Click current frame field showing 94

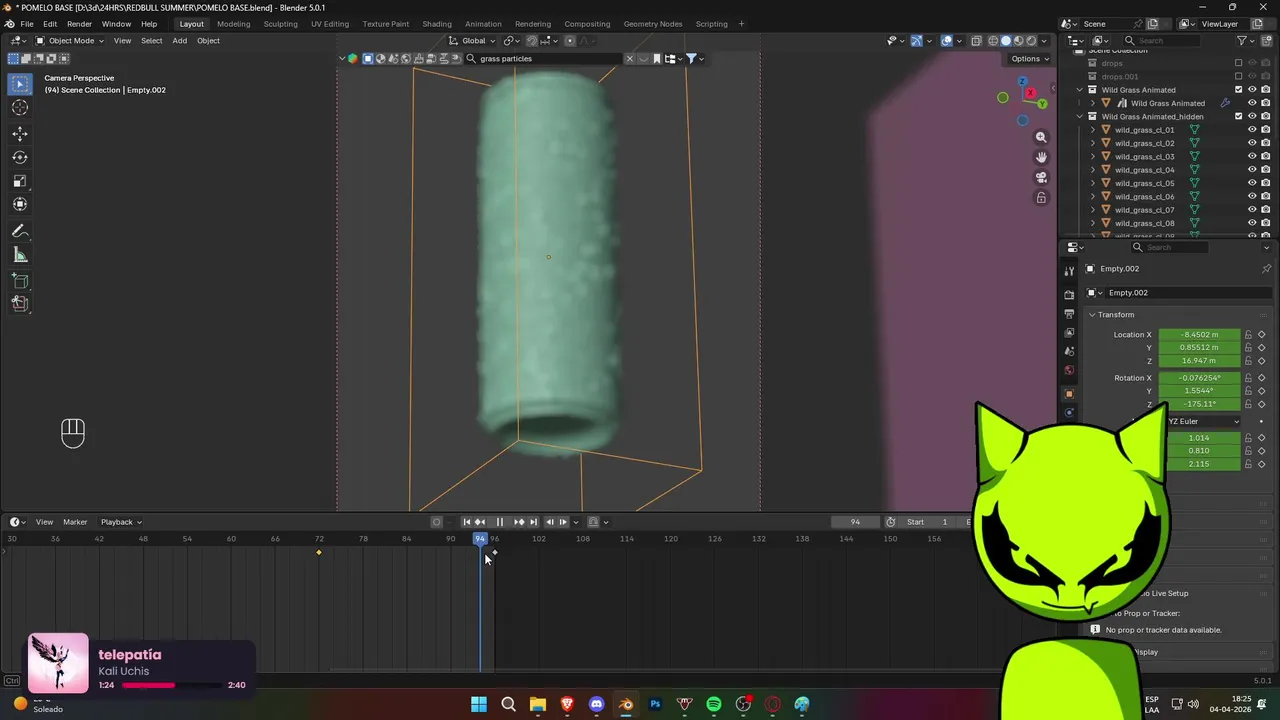(855, 522)
